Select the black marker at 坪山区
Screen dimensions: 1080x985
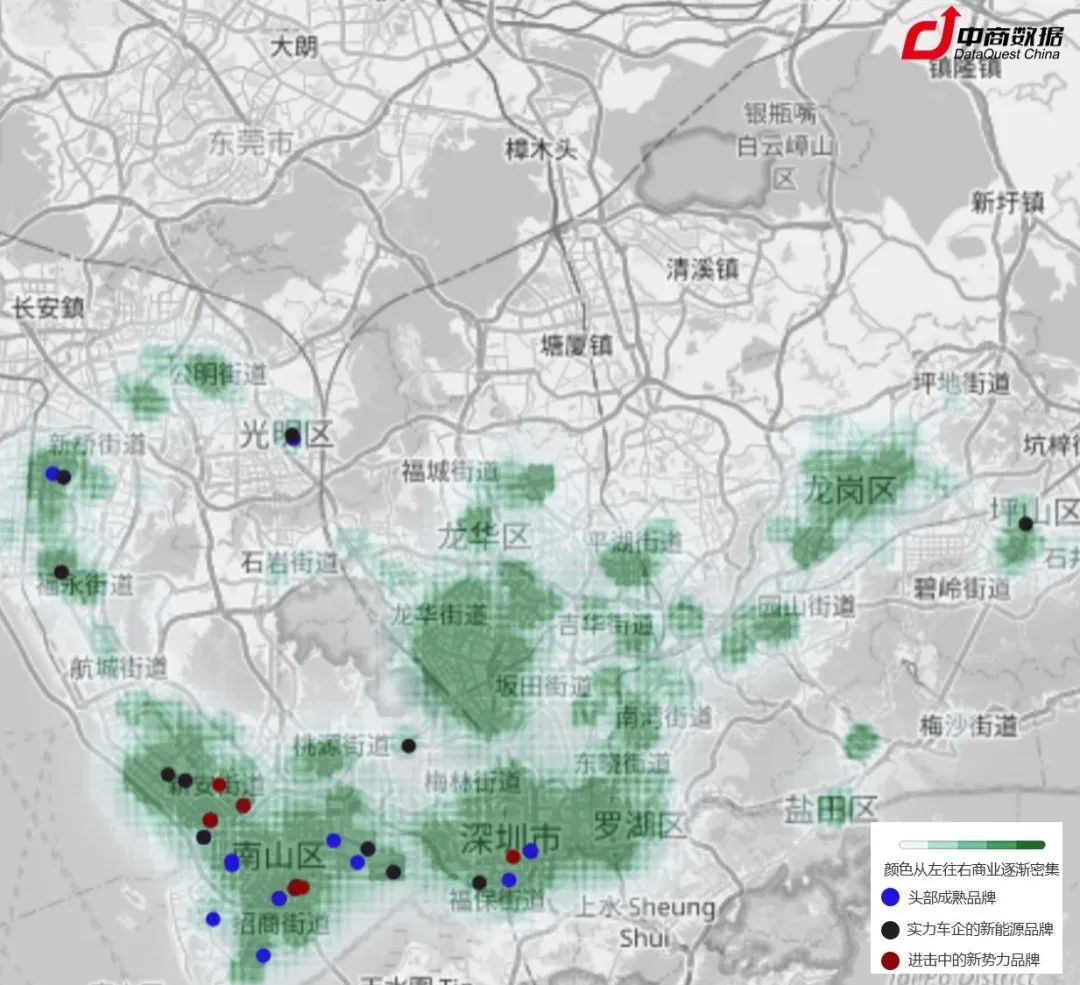(1025, 523)
